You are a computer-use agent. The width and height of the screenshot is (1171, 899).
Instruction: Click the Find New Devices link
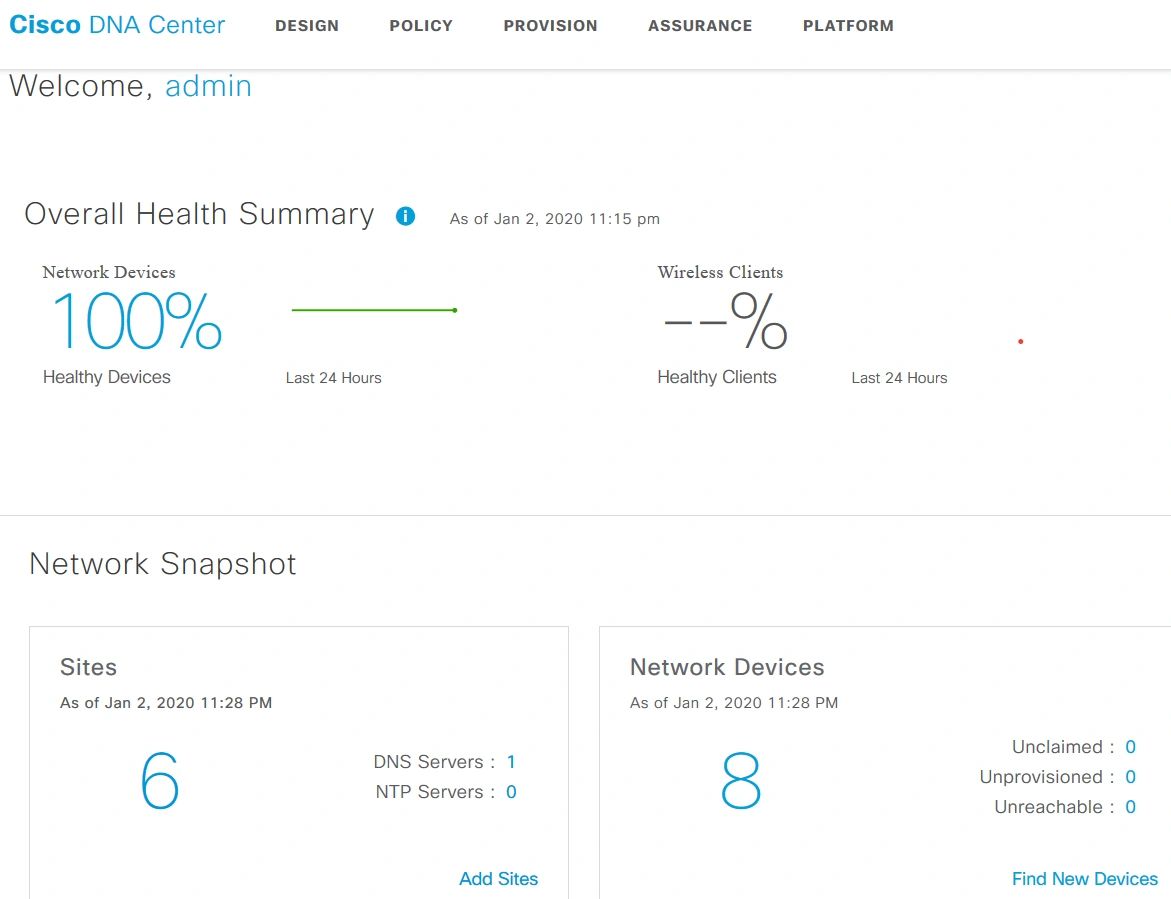pos(1084,879)
